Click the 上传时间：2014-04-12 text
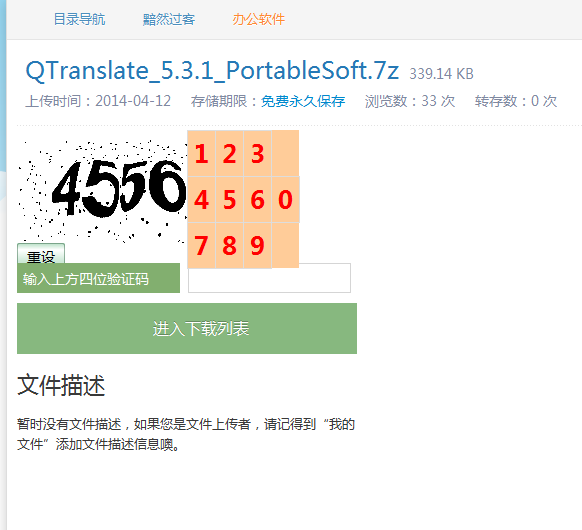The image size is (582, 530). [98, 101]
